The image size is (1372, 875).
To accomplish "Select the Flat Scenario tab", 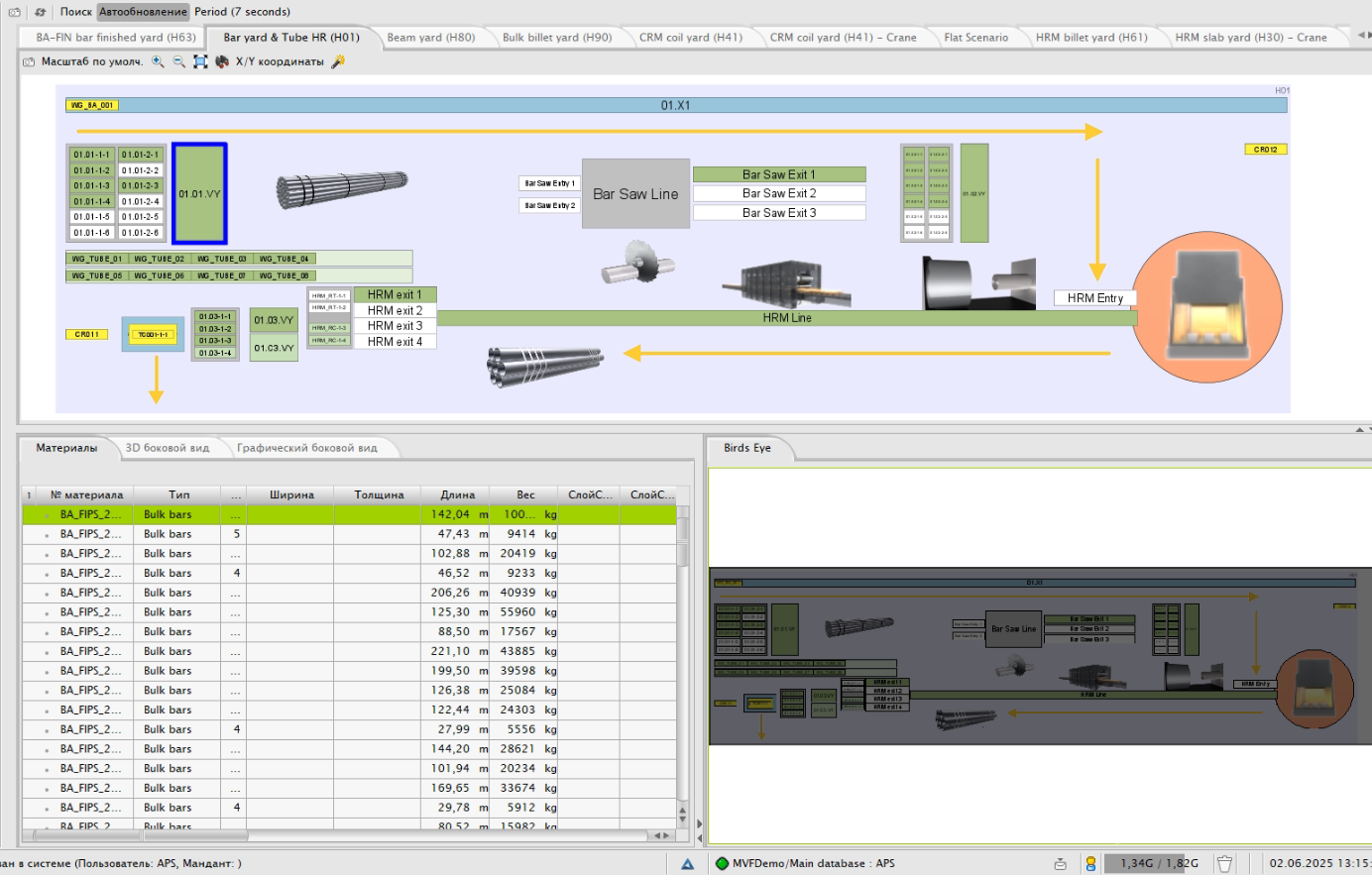I will tap(976, 37).
